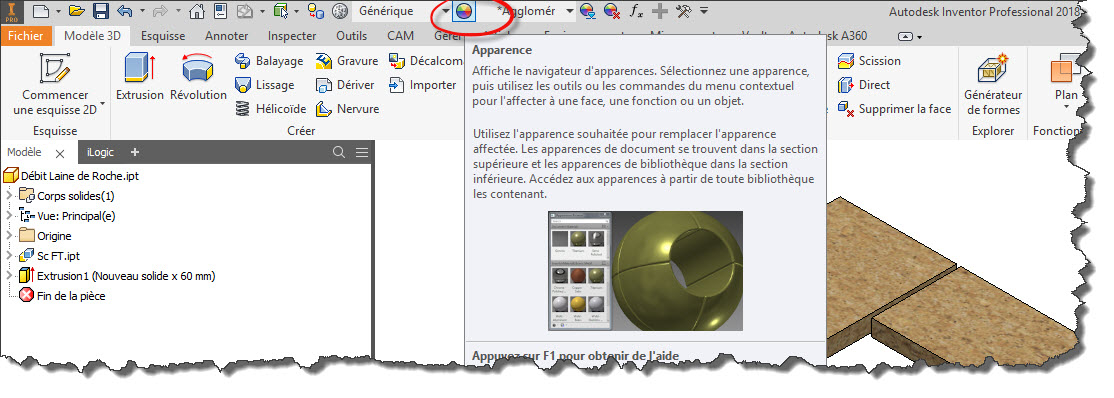Viewport: 1114px width, 398px height.
Task: Open the quick access toolbar customize arrow
Action: point(703,11)
